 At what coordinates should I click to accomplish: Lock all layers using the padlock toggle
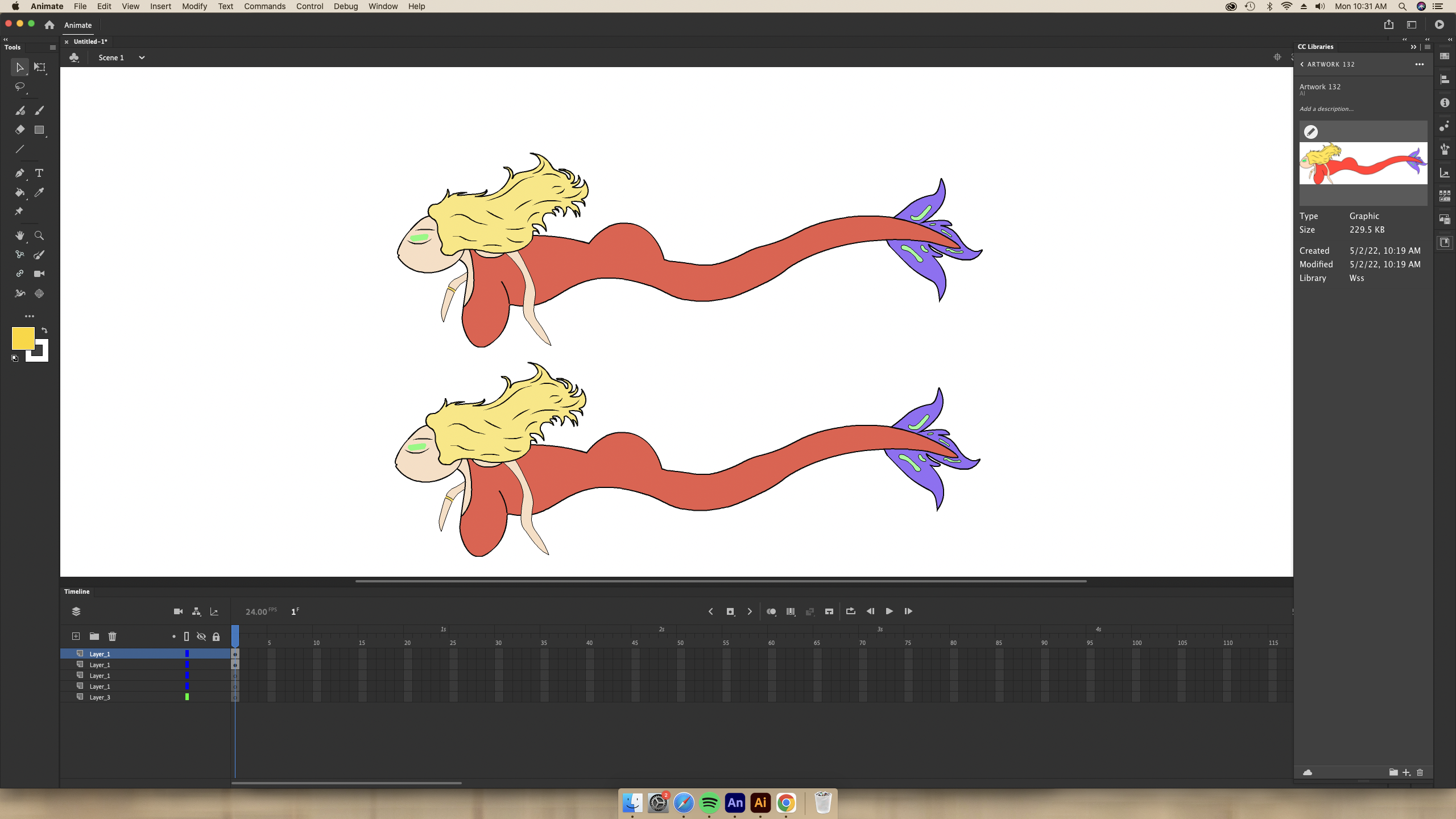(x=216, y=636)
